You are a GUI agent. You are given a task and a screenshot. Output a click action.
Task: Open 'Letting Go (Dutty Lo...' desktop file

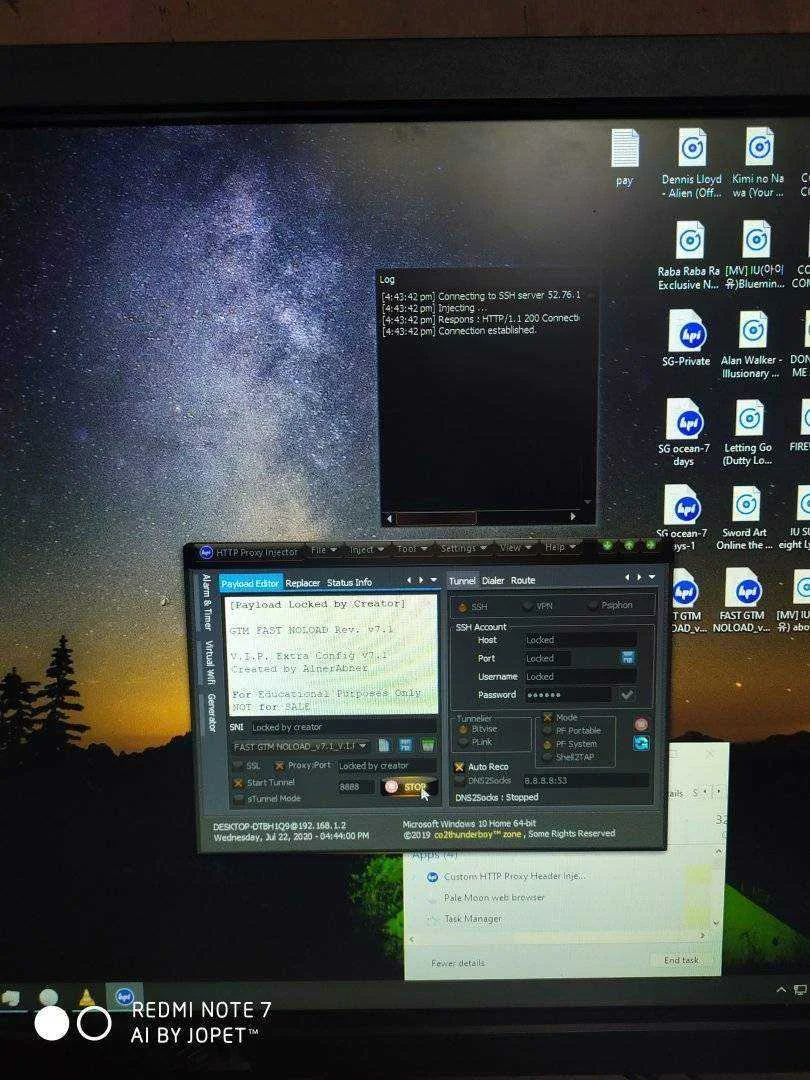click(x=748, y=432)
